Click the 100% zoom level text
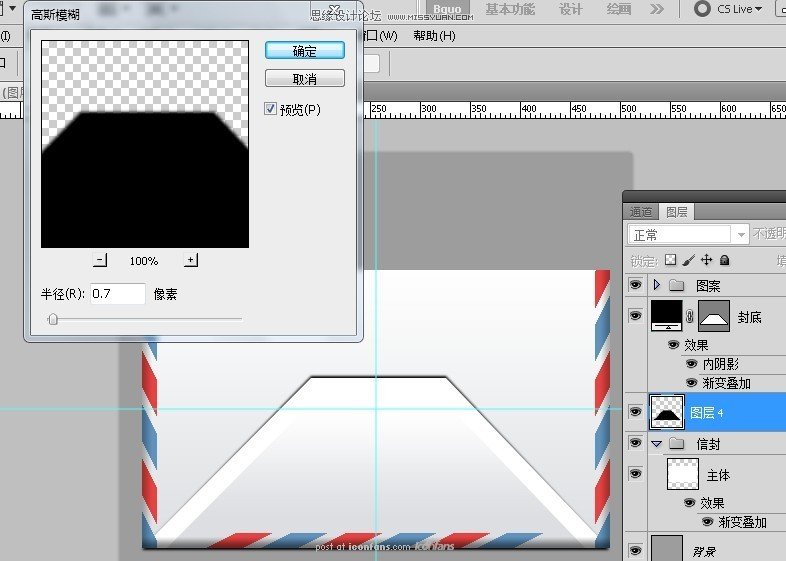 point(143,261)
